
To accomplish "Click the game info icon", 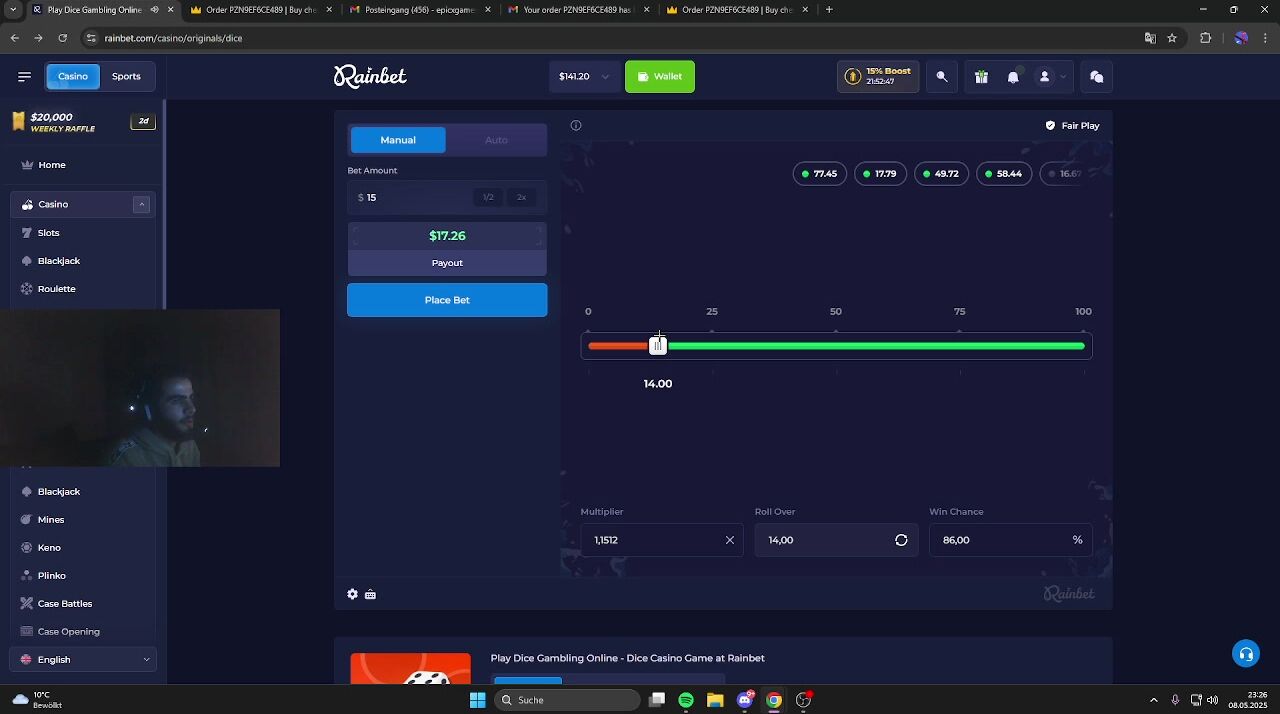I will (576, 126).
